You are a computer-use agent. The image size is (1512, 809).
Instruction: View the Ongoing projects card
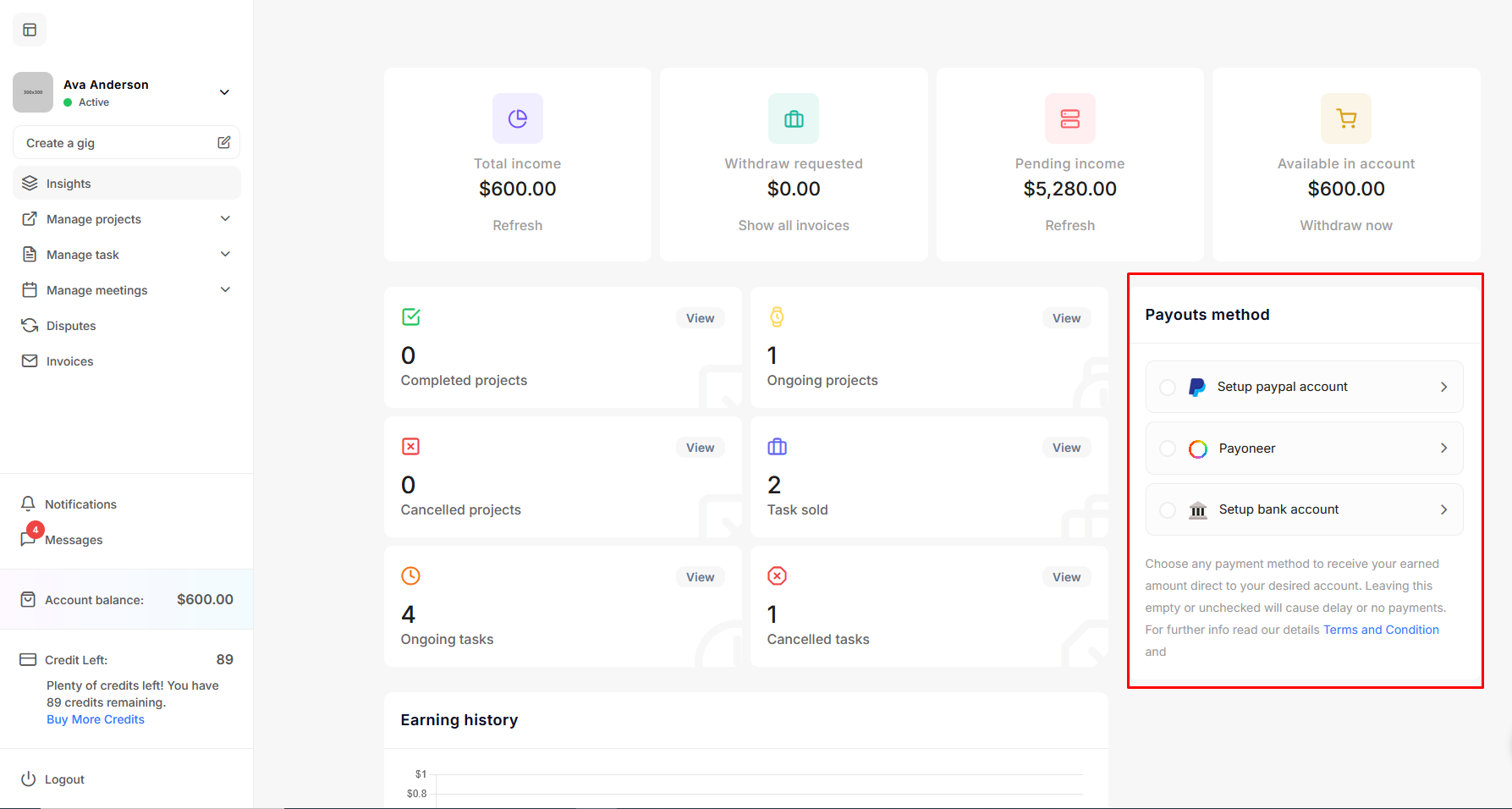(1066, 318)
